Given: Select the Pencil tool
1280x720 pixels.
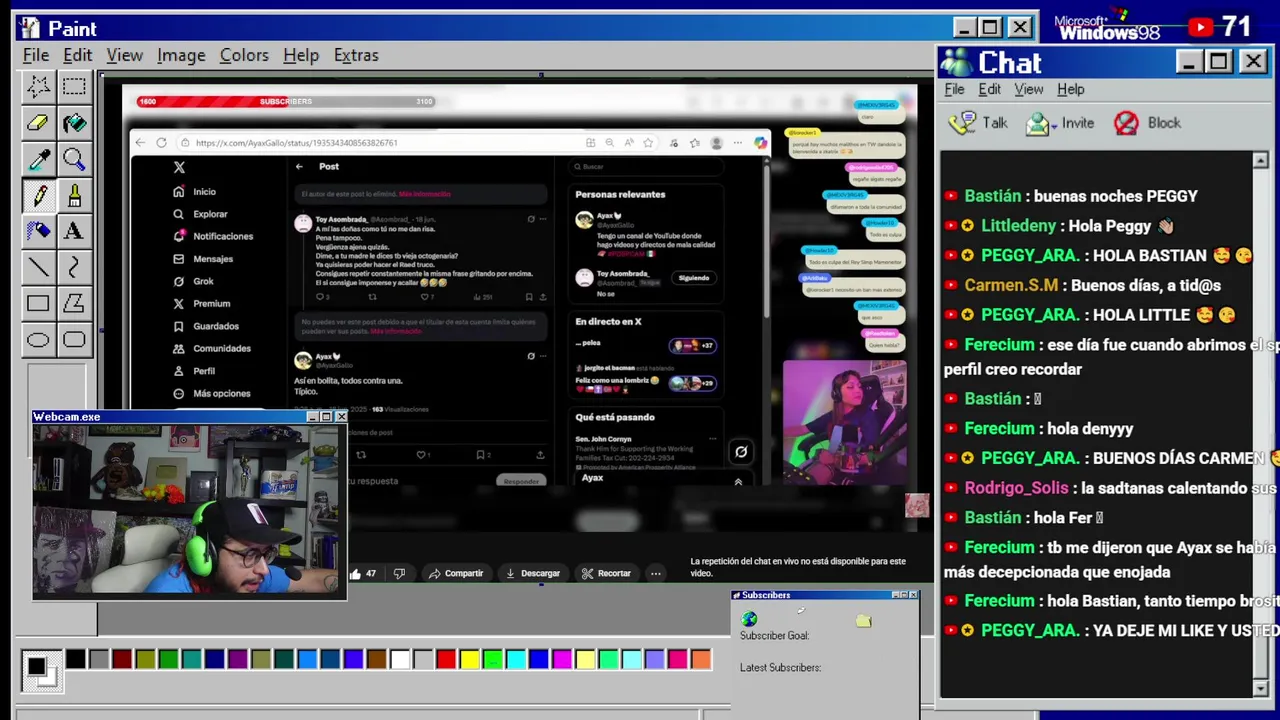Looking at the screenshot, I should click(38, 195).
